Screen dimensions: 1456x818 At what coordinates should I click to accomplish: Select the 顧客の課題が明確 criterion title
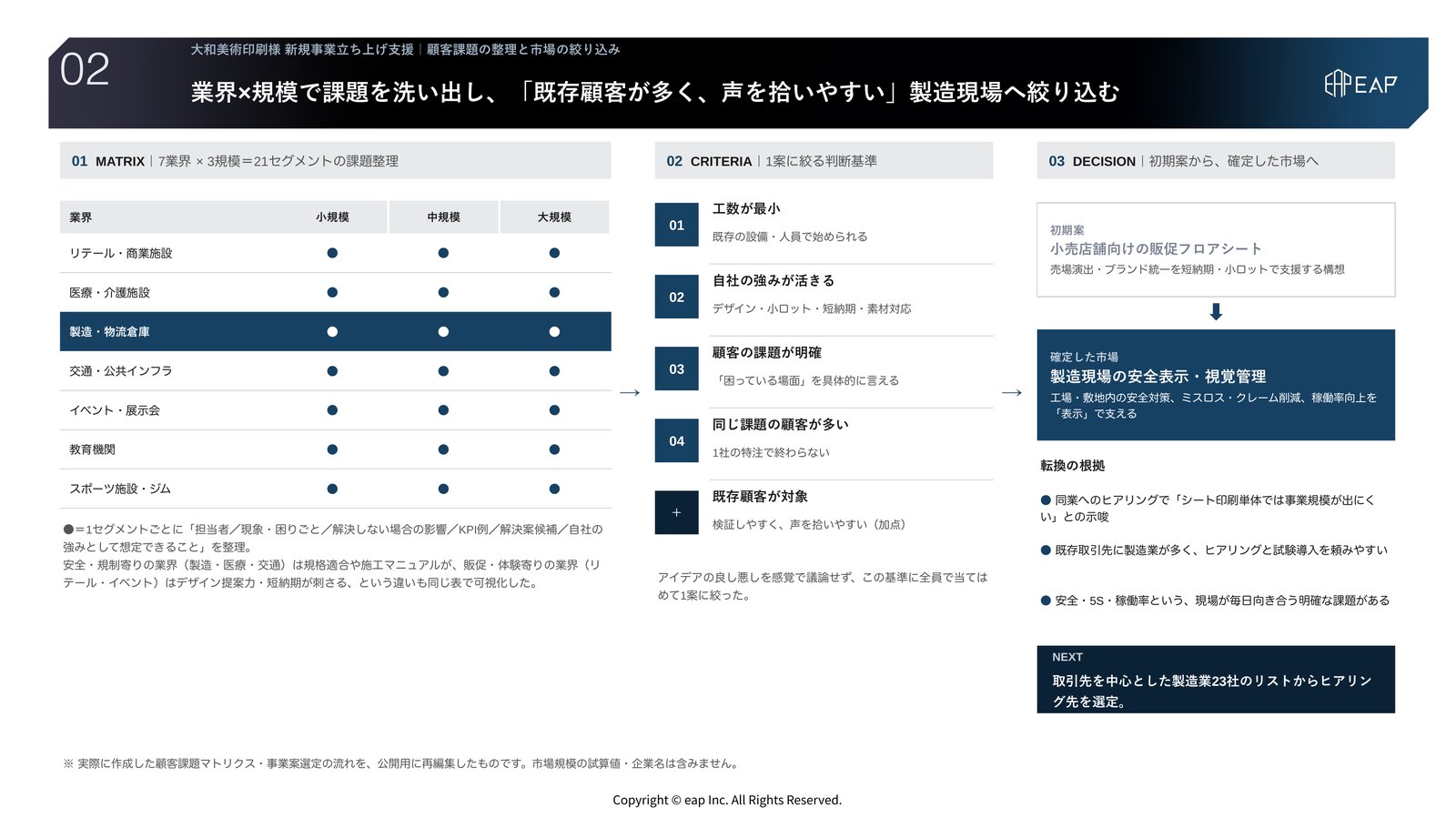[767, 352]
